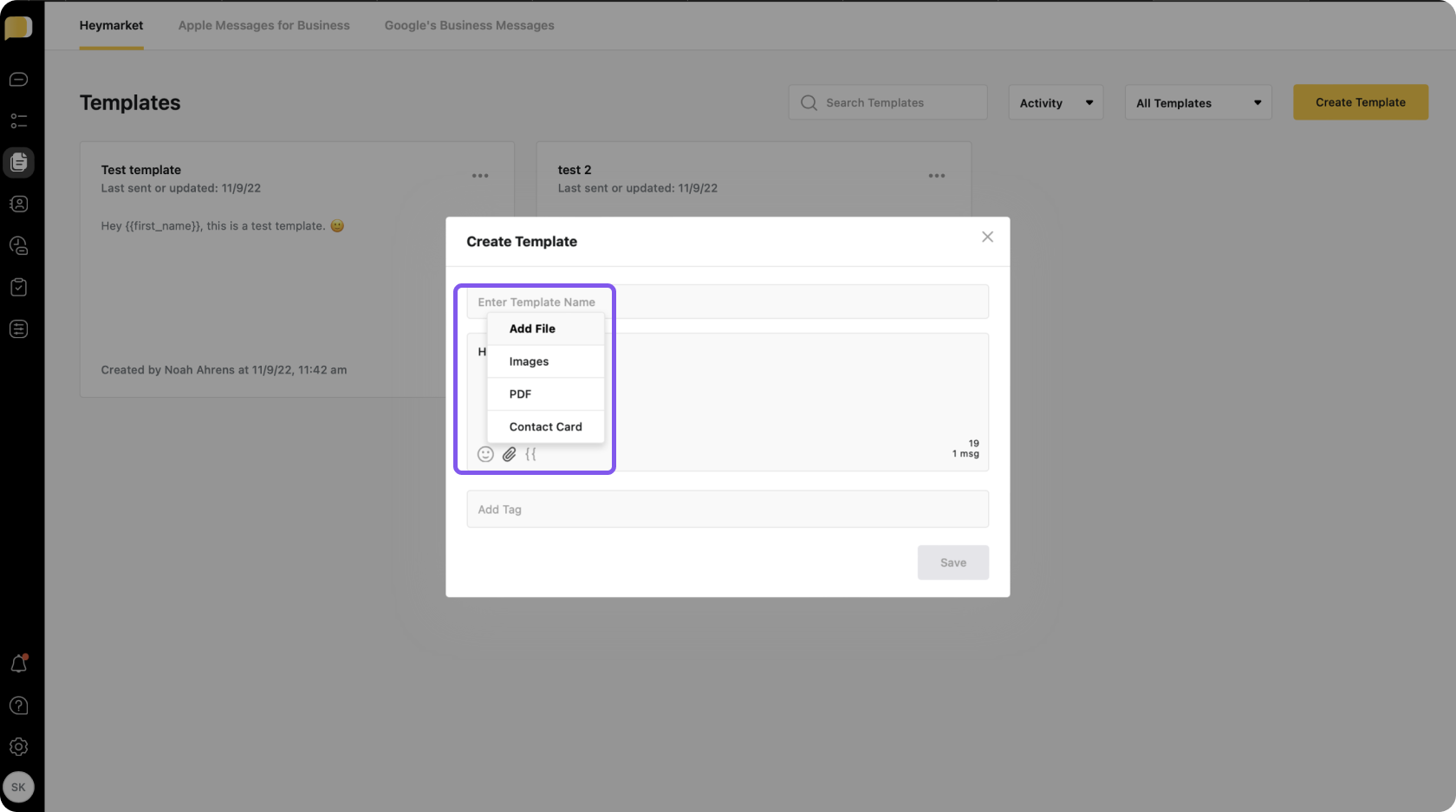
Task: Click the emoji smiley icon in editor
Action: pyautogui.click(x=485, y=454)
